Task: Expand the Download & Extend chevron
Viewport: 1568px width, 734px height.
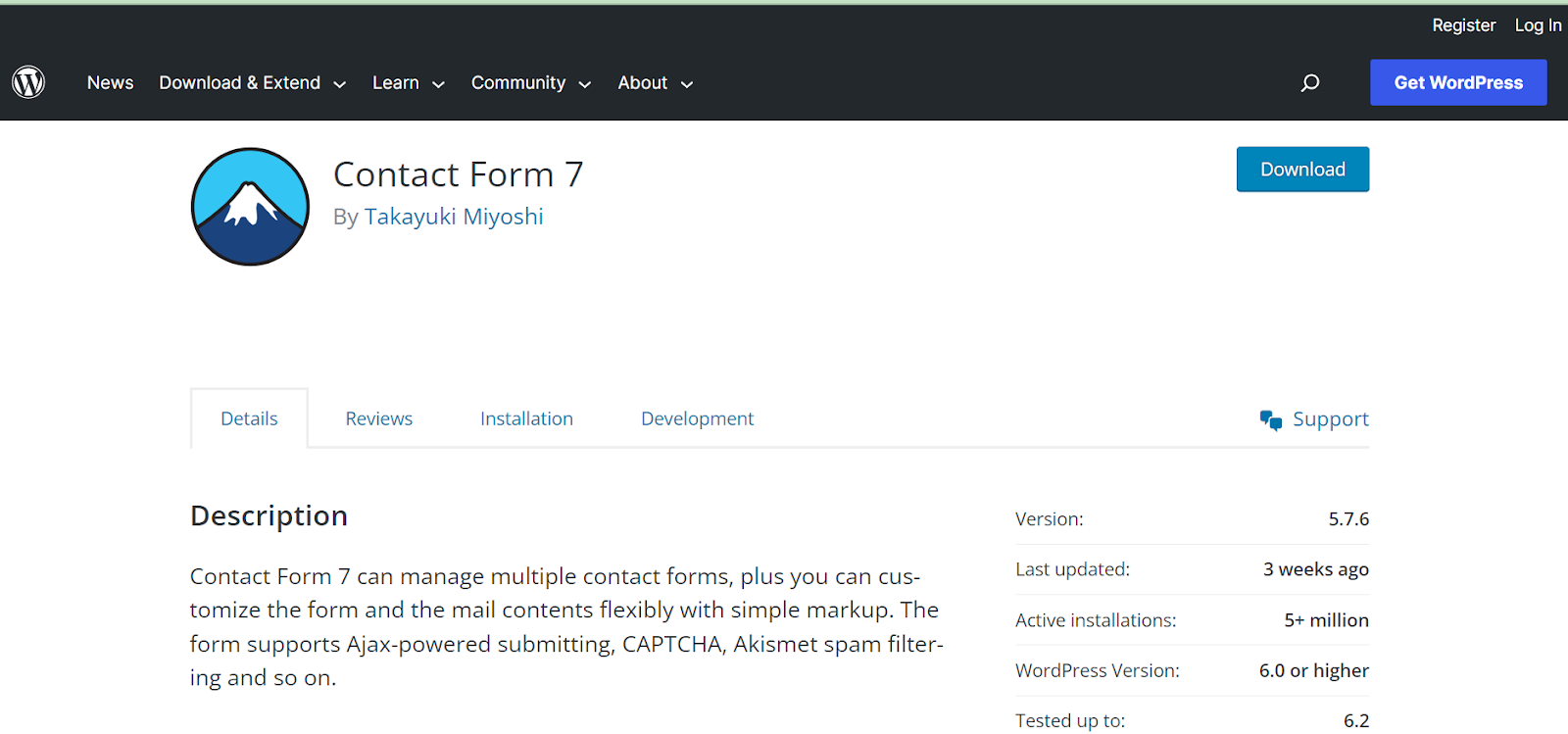Action: [340, 85]
